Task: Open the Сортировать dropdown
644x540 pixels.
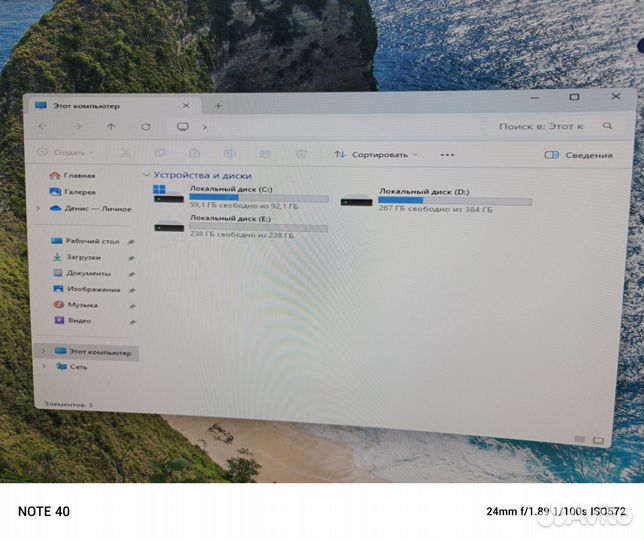Action: [376, 155]
